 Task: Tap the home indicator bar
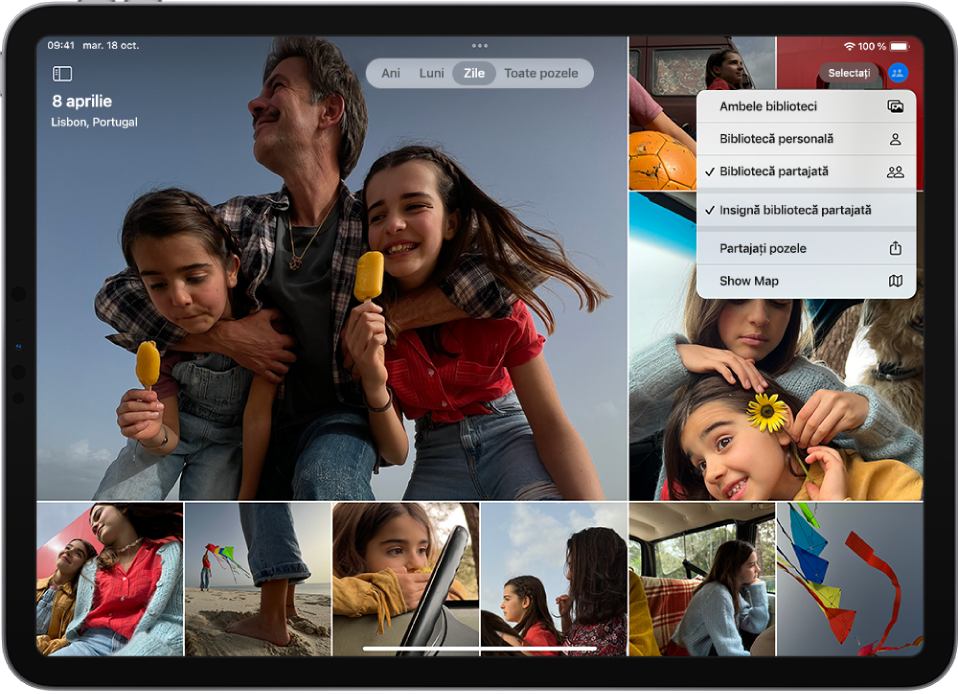(480, 648)
